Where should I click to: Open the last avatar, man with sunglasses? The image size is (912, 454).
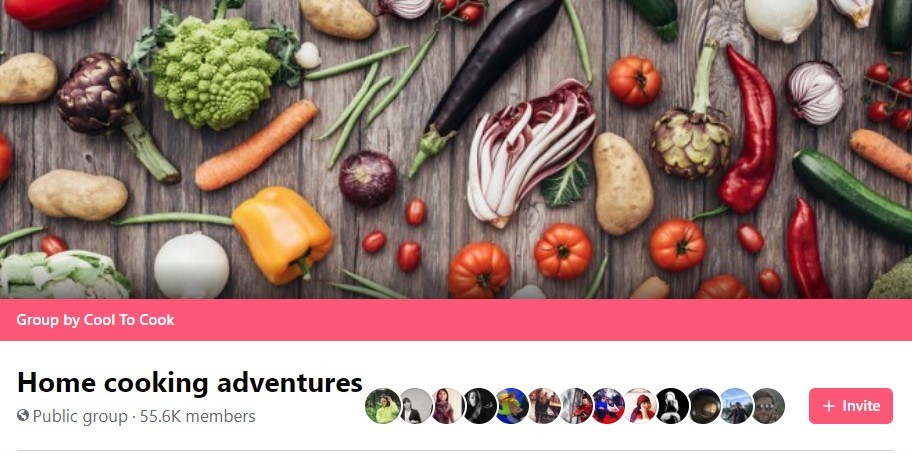pos(768,406)
